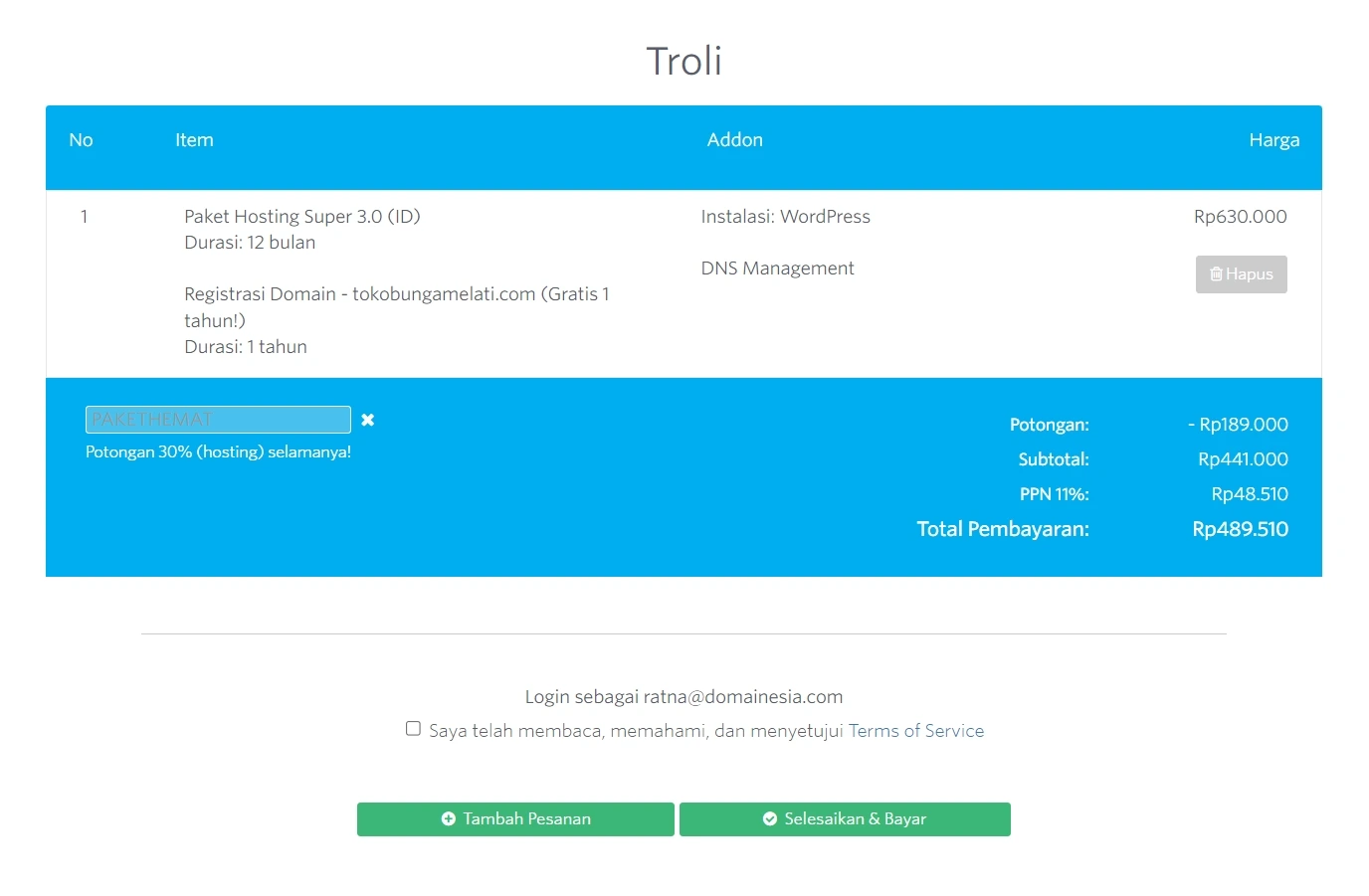Screen dimensions: 1369x896
Task: Tick the Terms of Service agreement checkbox
Action: pos(413,729)
